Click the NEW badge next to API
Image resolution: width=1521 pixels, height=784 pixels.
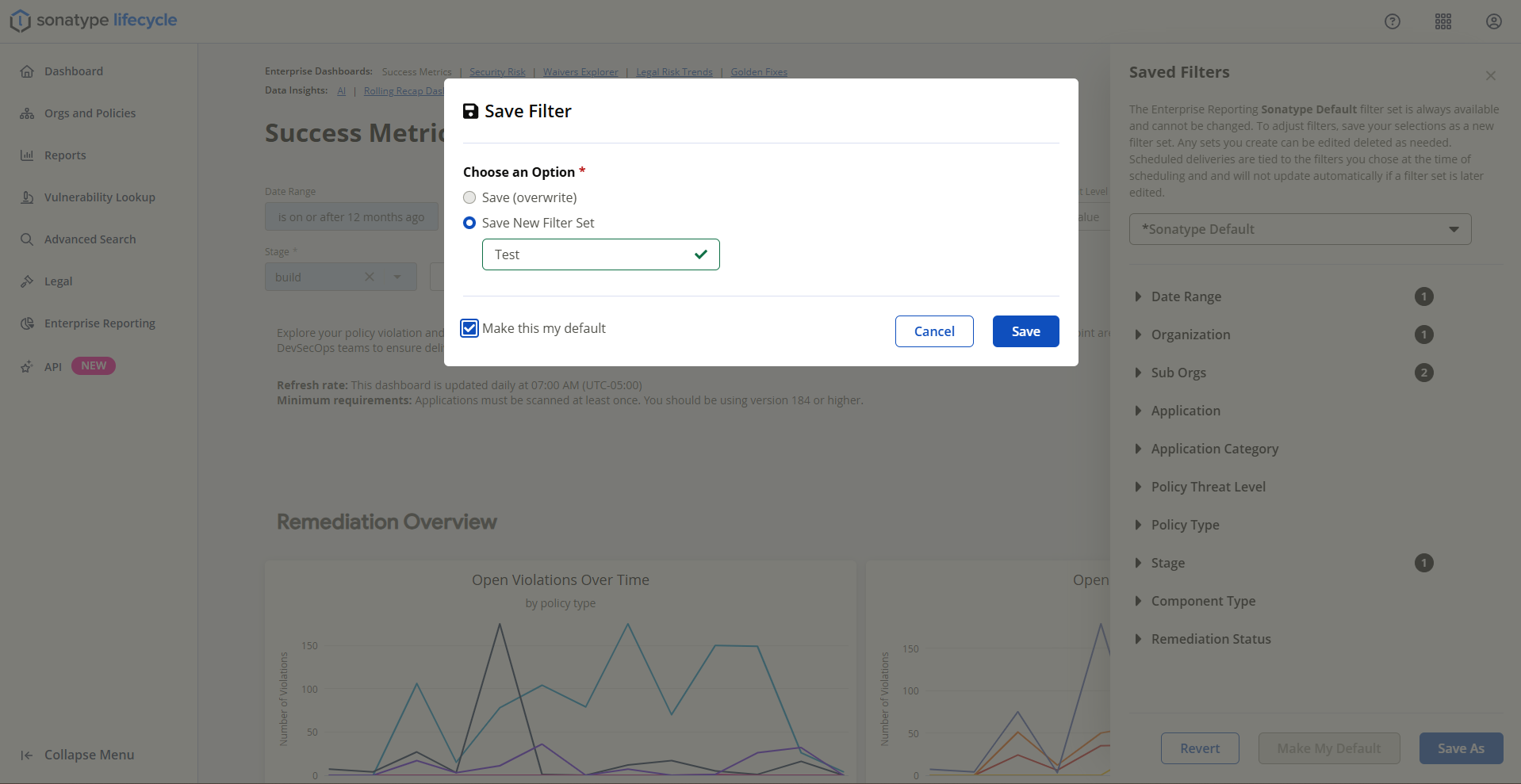click(x=94, y=365)
